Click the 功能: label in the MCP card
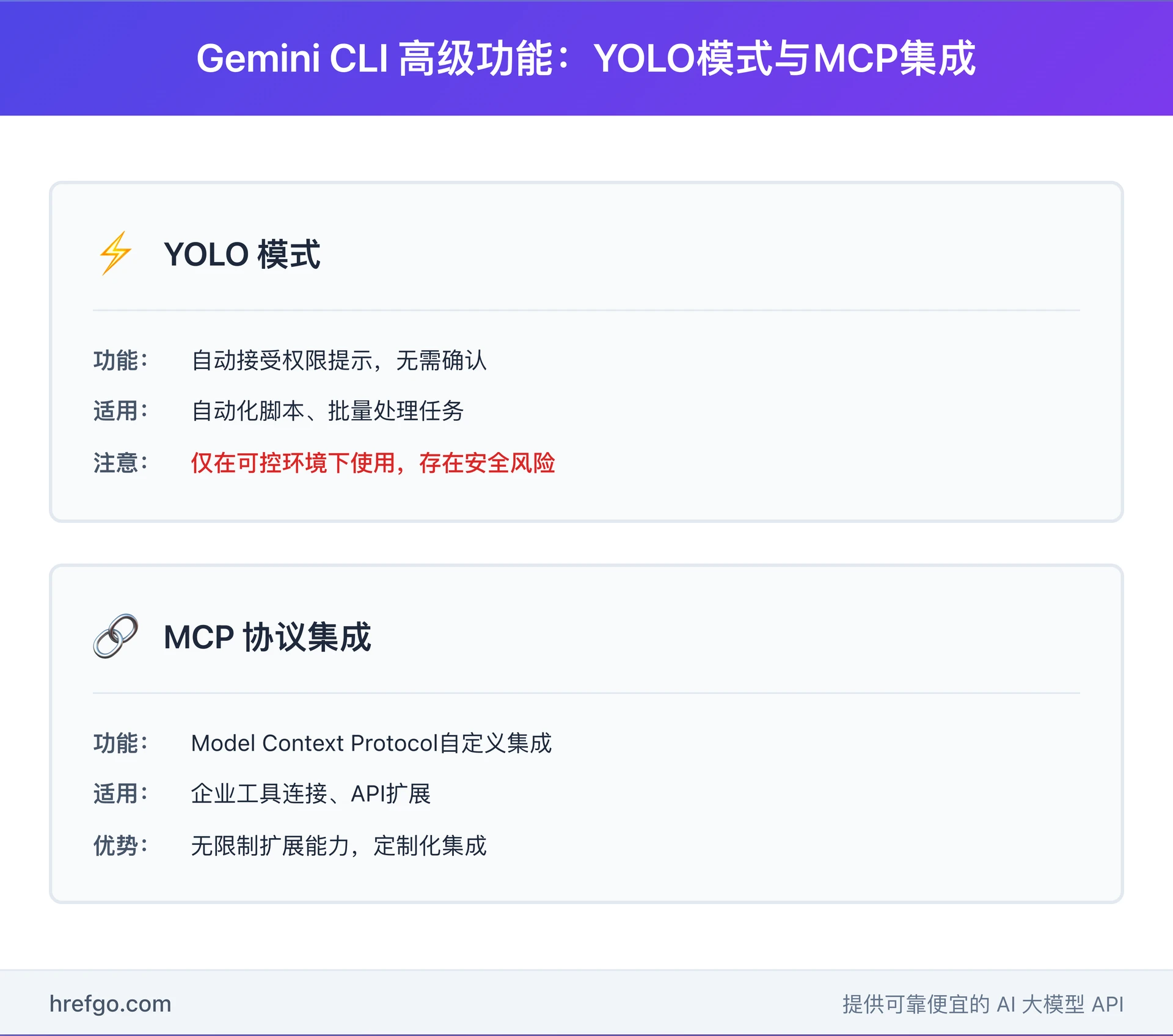Image resolution: width=1173 pixels, height=1036 pixels. click(x=120, y=743)
